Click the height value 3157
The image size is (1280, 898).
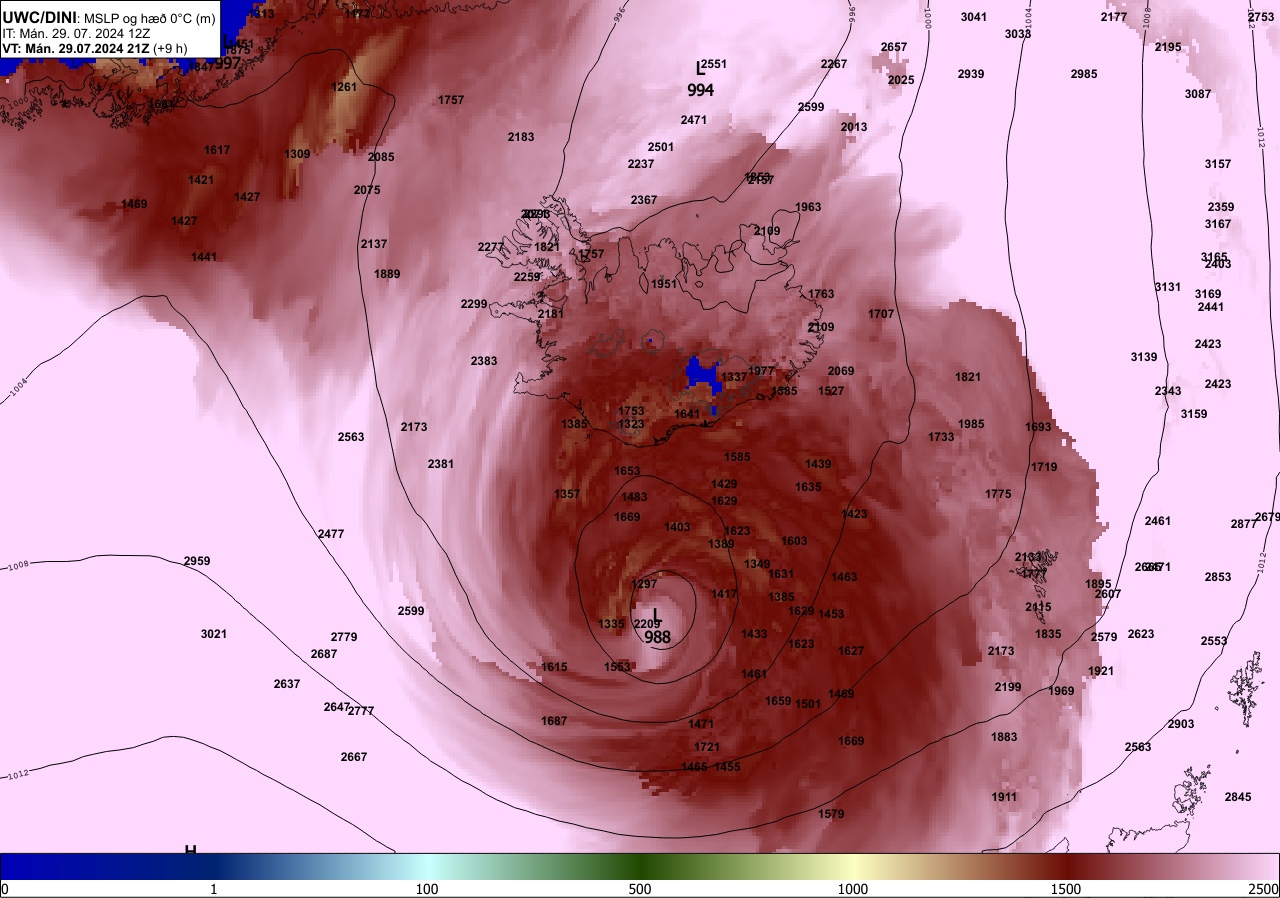pos(1218,164)
